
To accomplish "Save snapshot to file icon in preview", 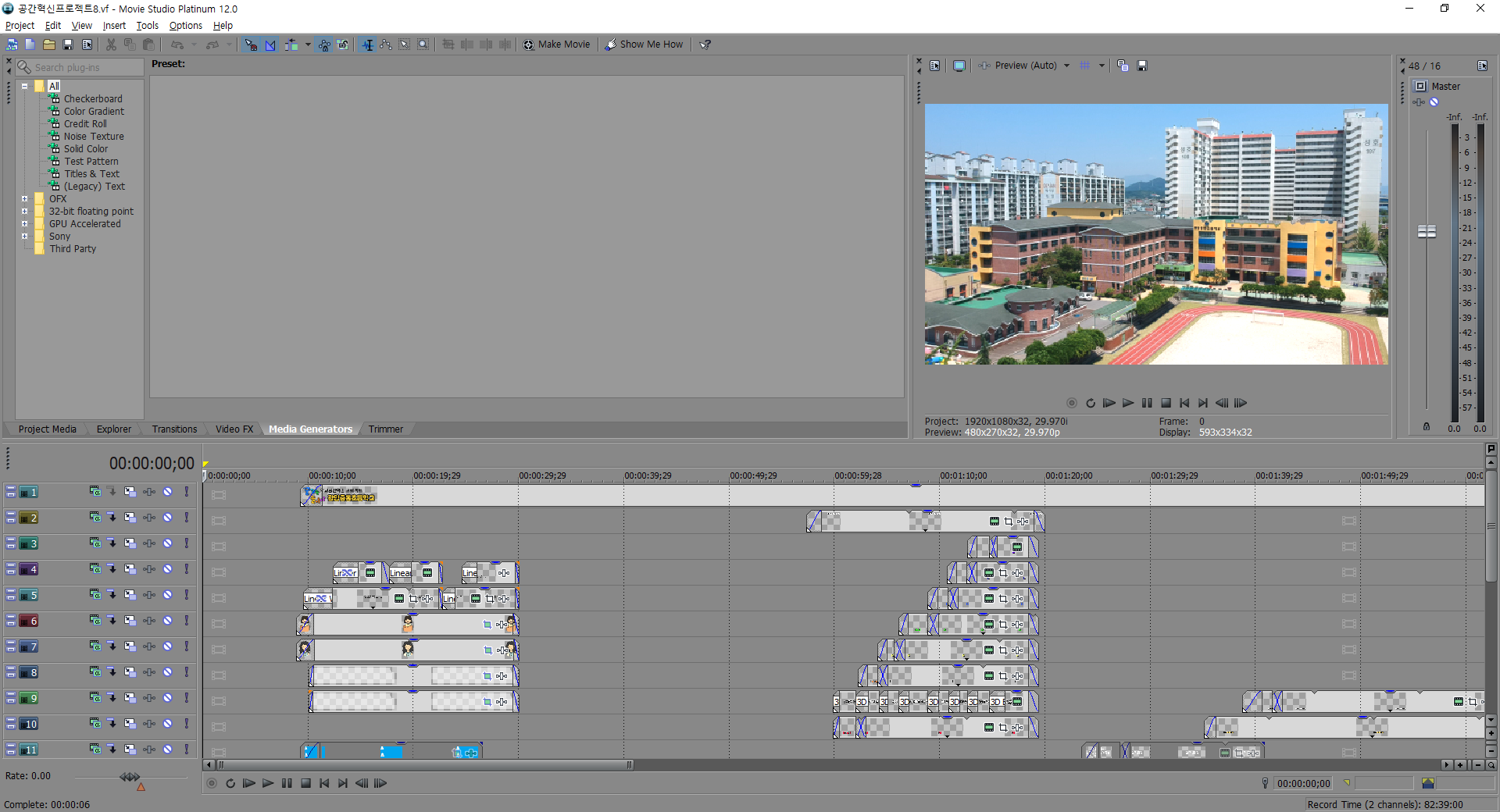I will (1142, 66).
